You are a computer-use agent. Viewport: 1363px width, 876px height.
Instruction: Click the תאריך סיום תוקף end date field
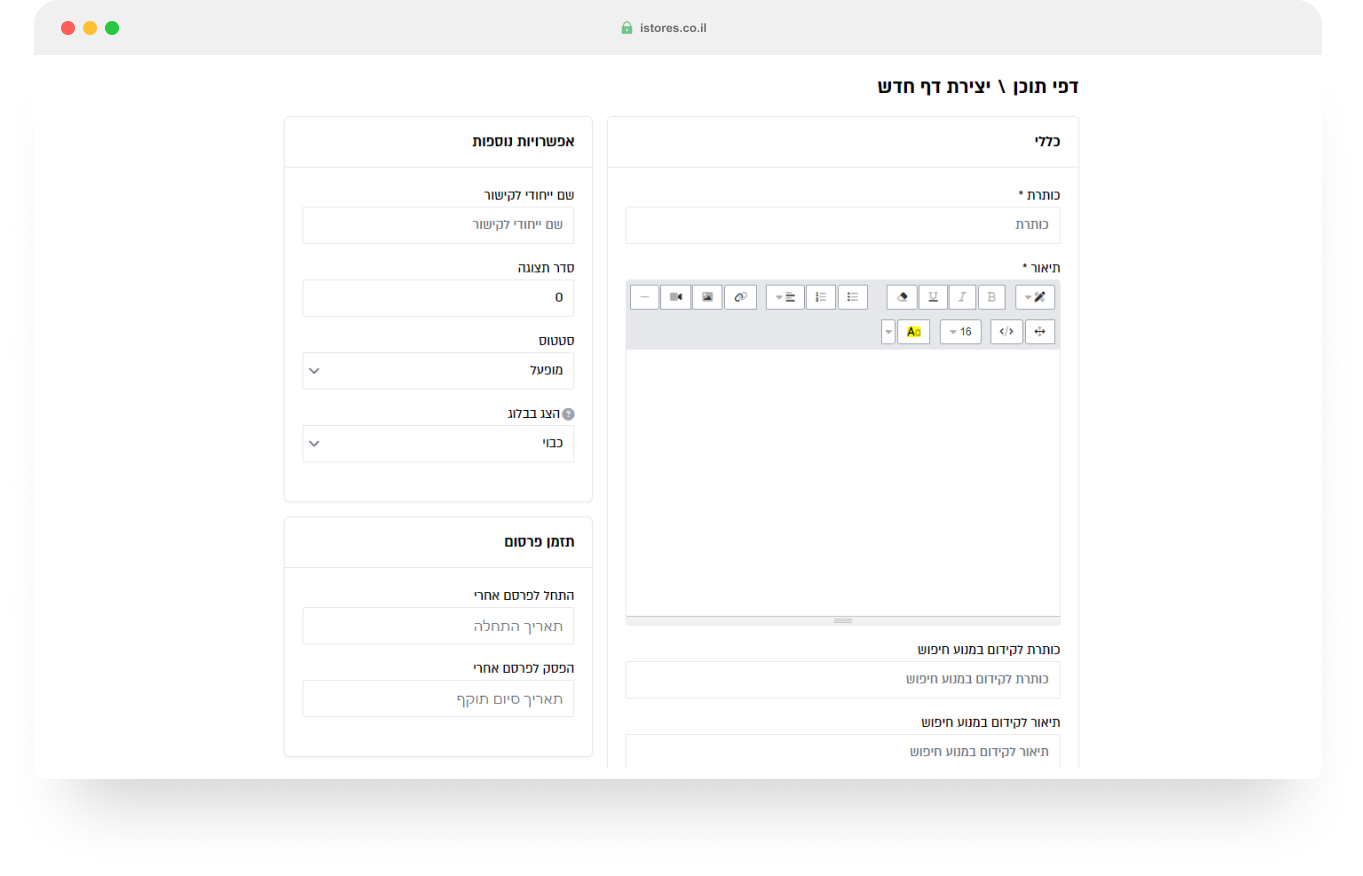pyautogui.click(x=439, y=698)
